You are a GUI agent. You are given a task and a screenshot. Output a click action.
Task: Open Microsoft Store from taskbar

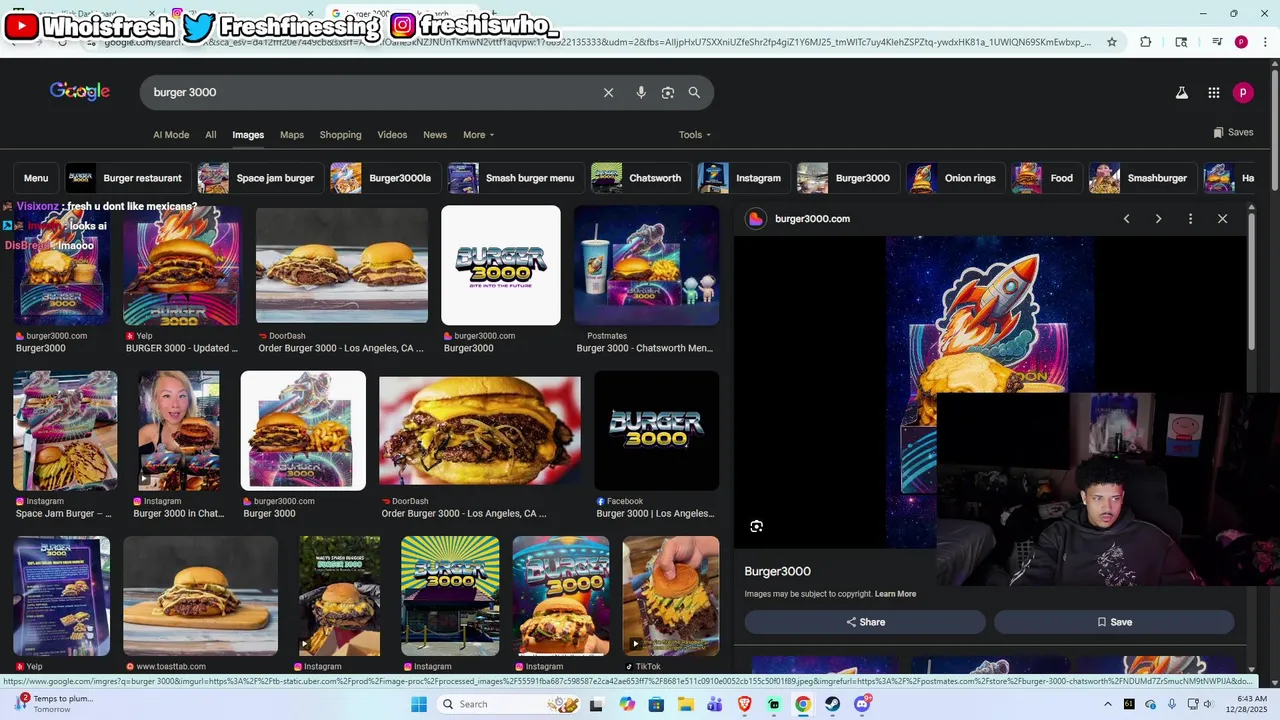point(656,704)
